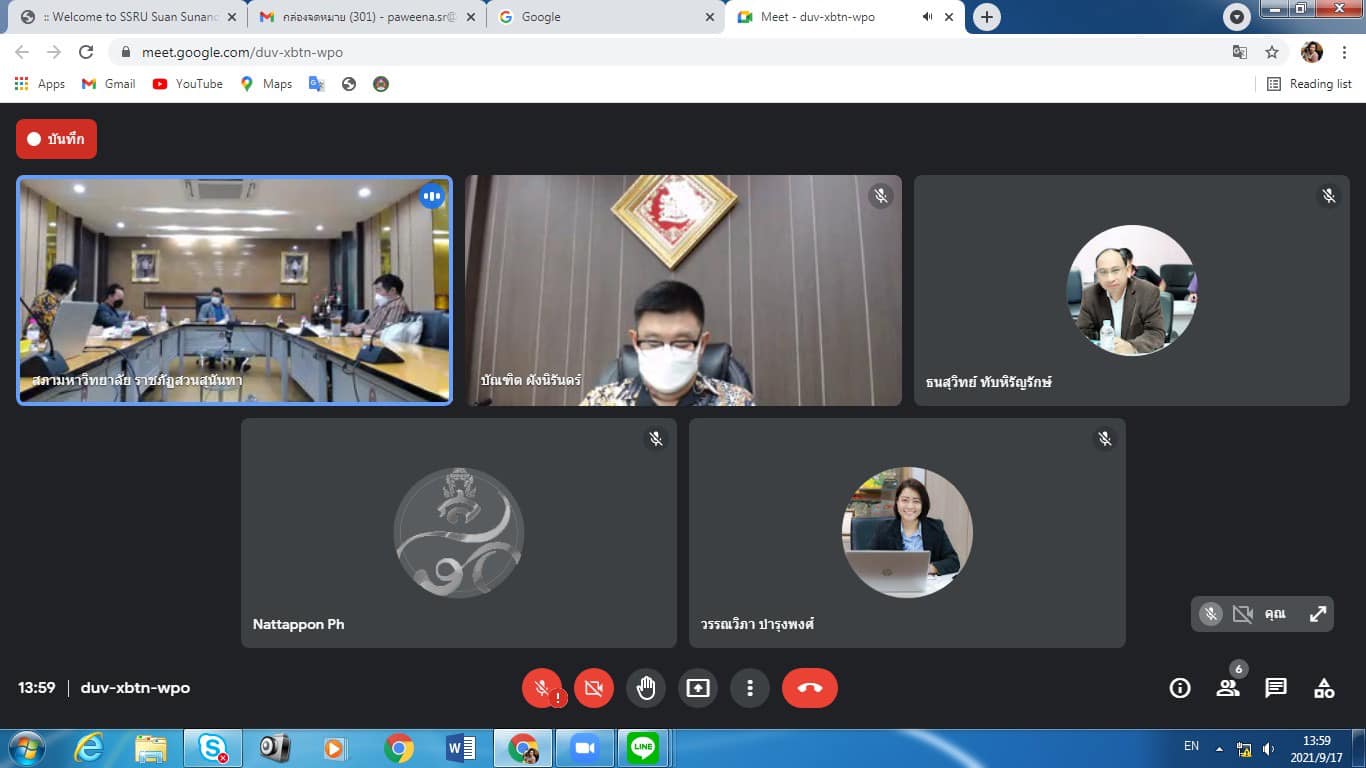This screenshot has width=1366, height=768.
Task: Toggle the microphone mute button
Action: tap(542, 688)
